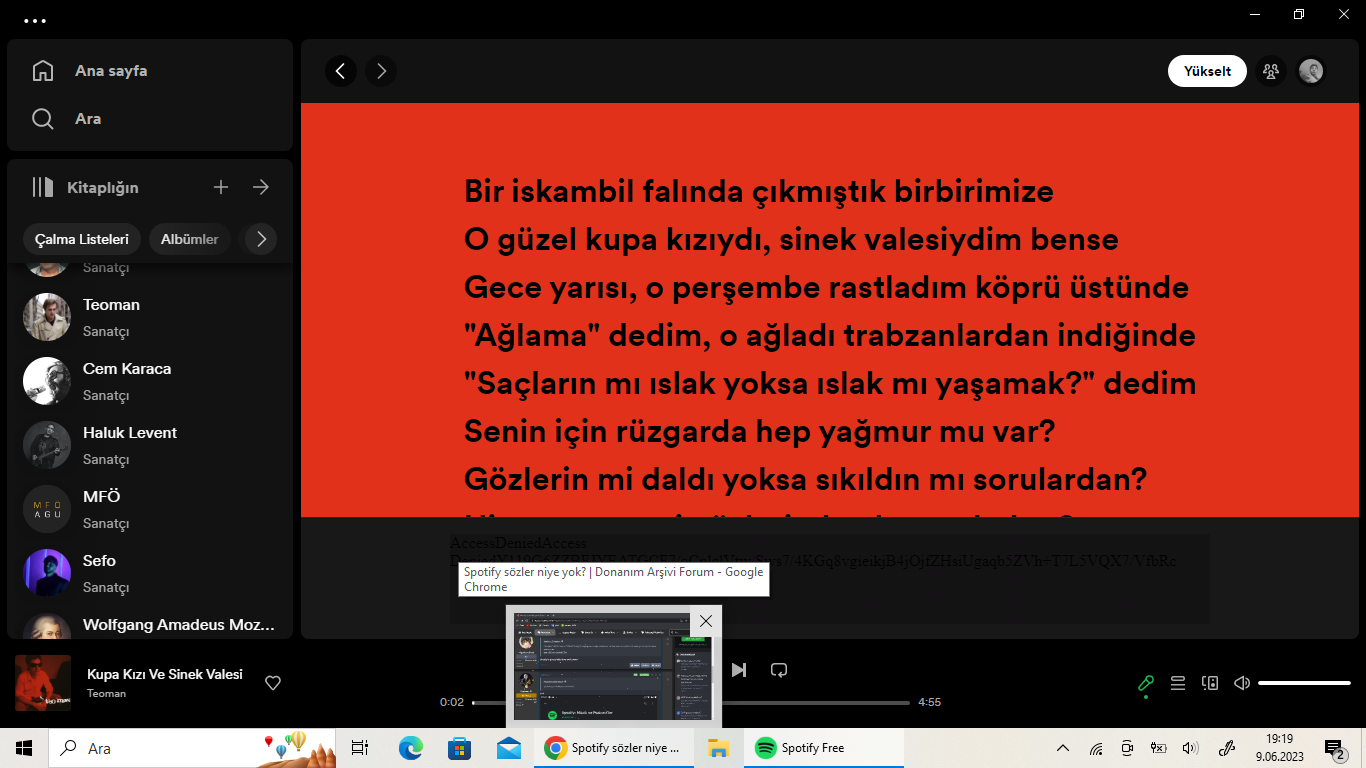Launch Microsoft Edge from the taskbar
Viewport: 1366px width, 768px height.
[x=411, y=748]
